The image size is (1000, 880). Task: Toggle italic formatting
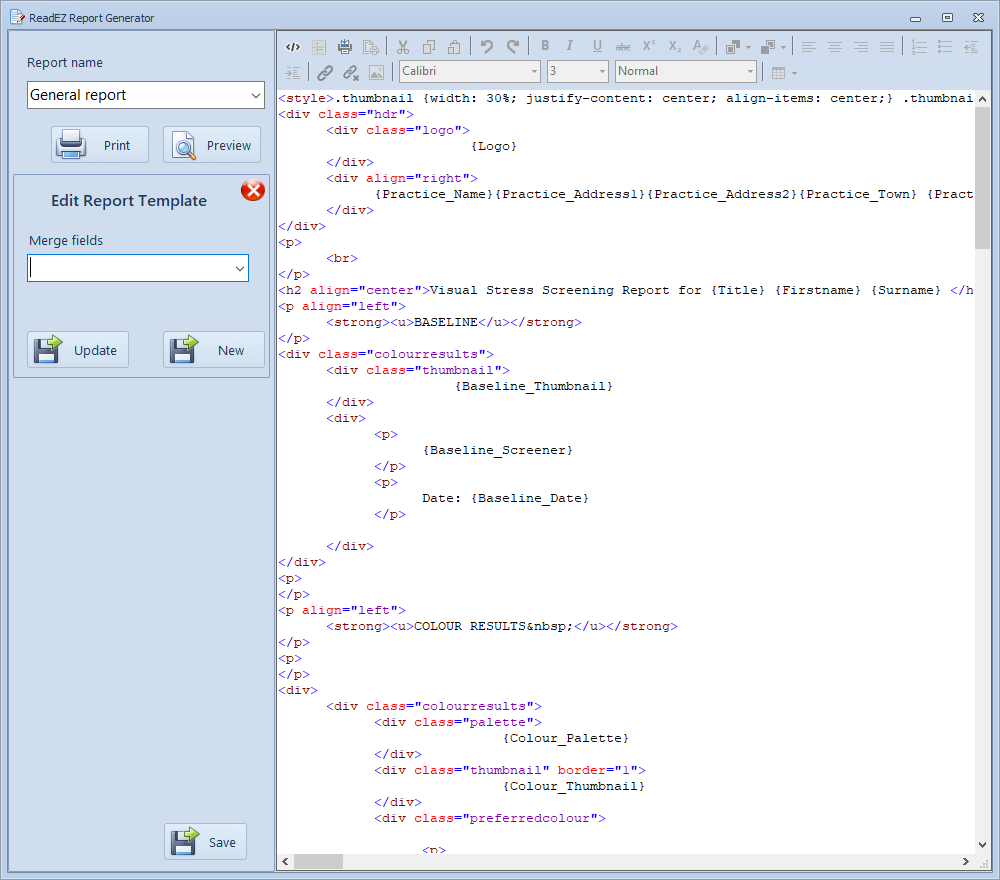pos(570,46)
